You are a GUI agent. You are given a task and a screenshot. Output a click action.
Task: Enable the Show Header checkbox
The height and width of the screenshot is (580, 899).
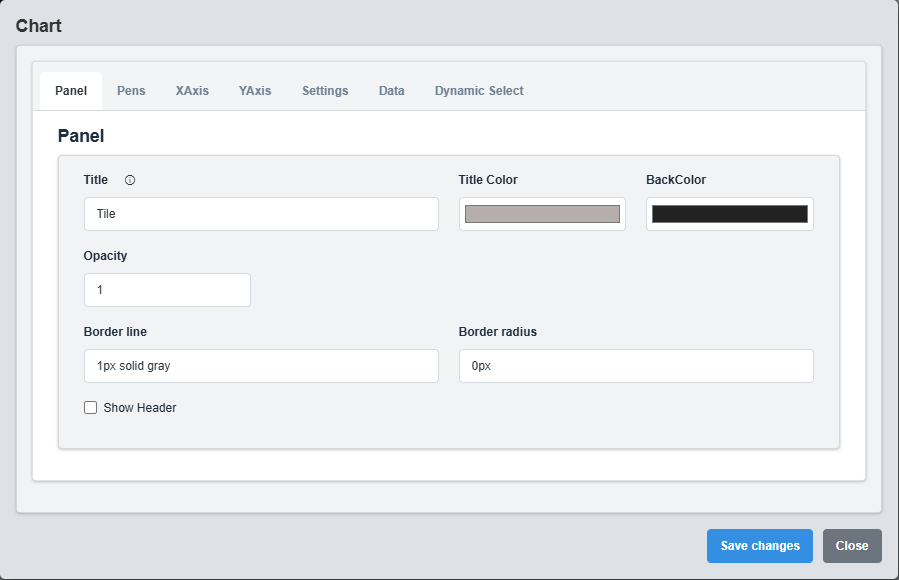click(x=90, y=407)
